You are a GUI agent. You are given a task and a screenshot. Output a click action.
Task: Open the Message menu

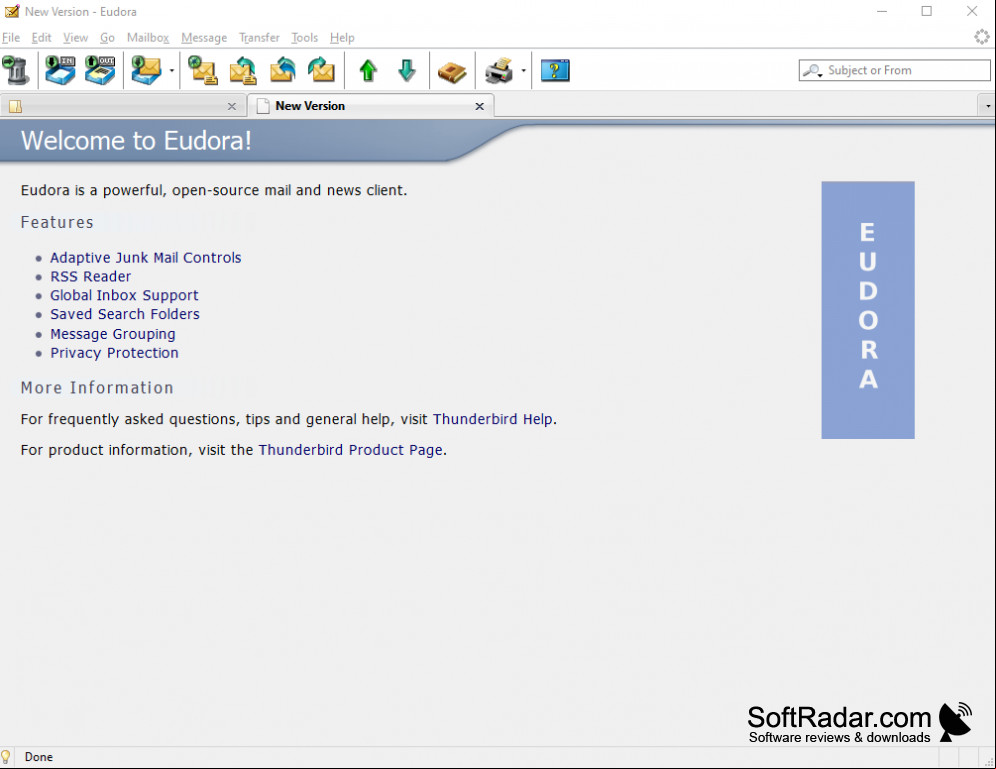[x=204, y=37]
